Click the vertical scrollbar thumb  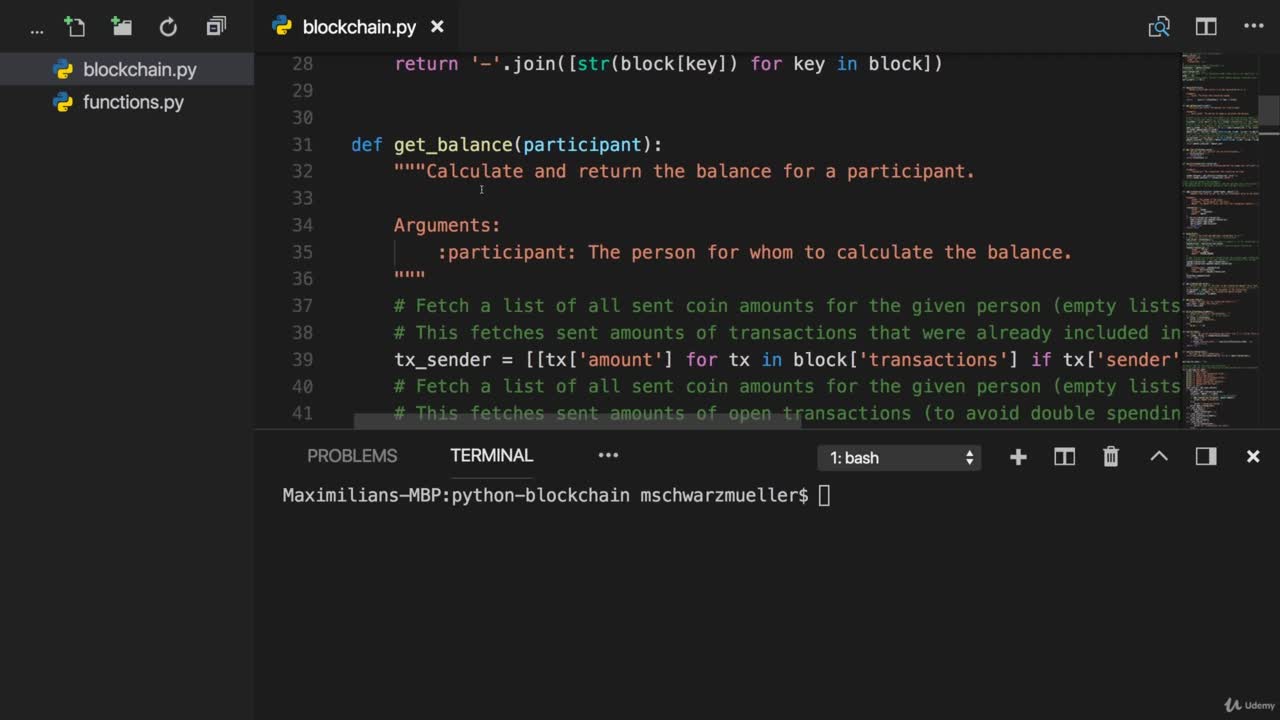1269,113
